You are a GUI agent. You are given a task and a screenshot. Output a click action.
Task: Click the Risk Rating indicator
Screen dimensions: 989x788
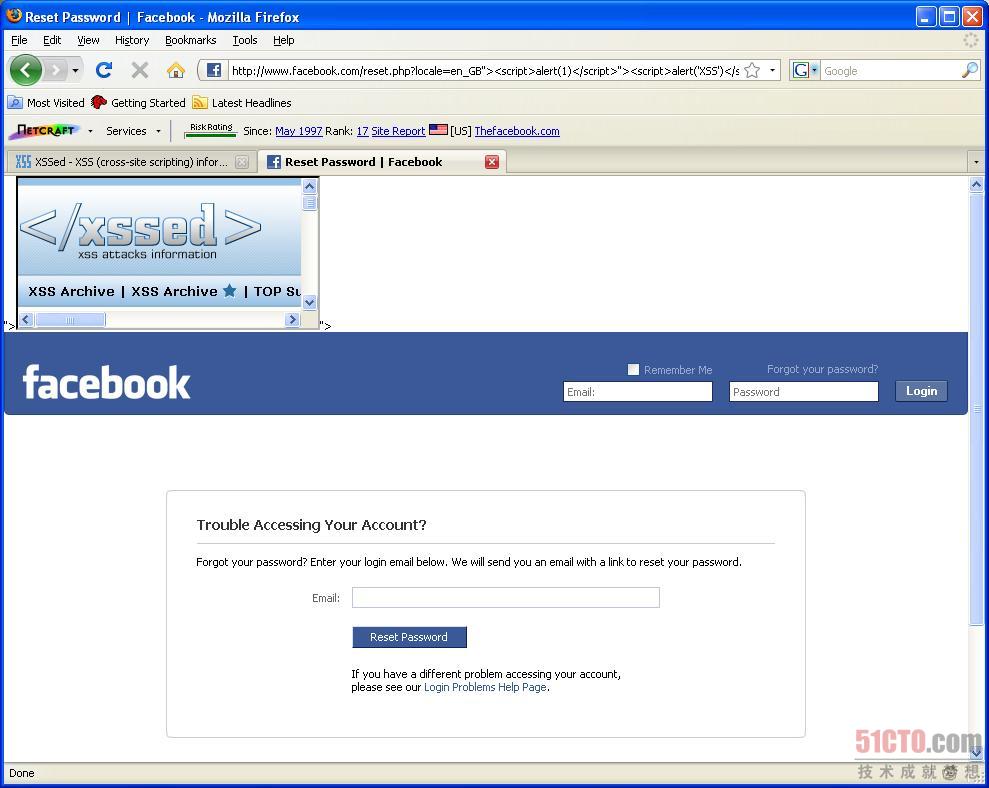click(211, 130)
